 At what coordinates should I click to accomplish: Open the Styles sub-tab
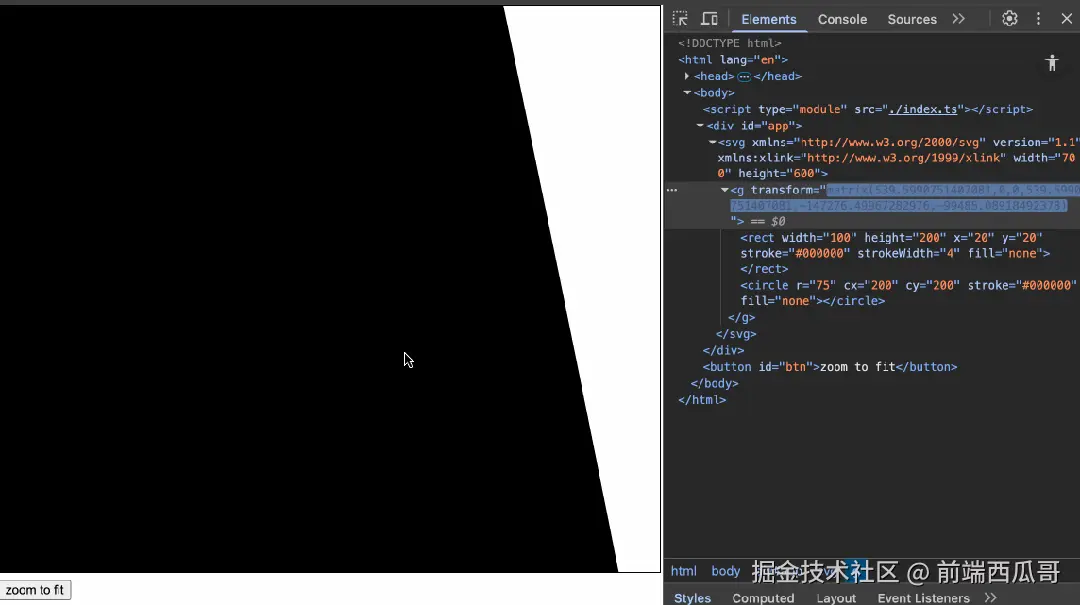(692, 597)
